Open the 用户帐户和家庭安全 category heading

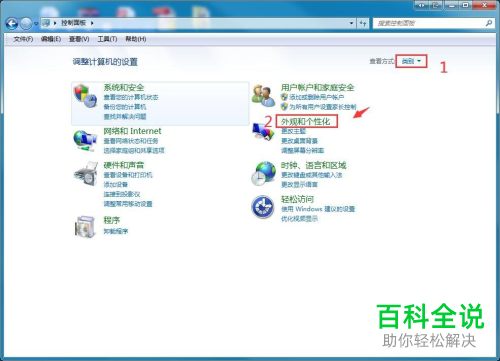[317, 88]
